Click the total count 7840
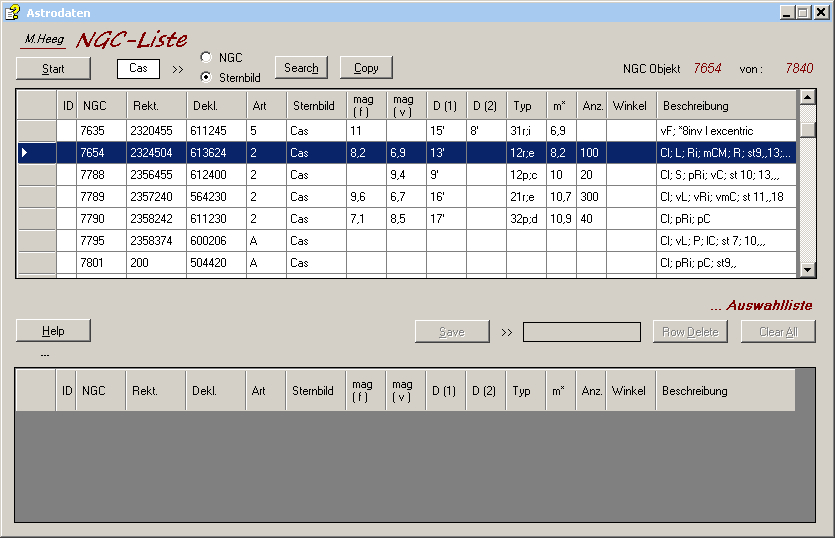835x538 pixels. 799,68
